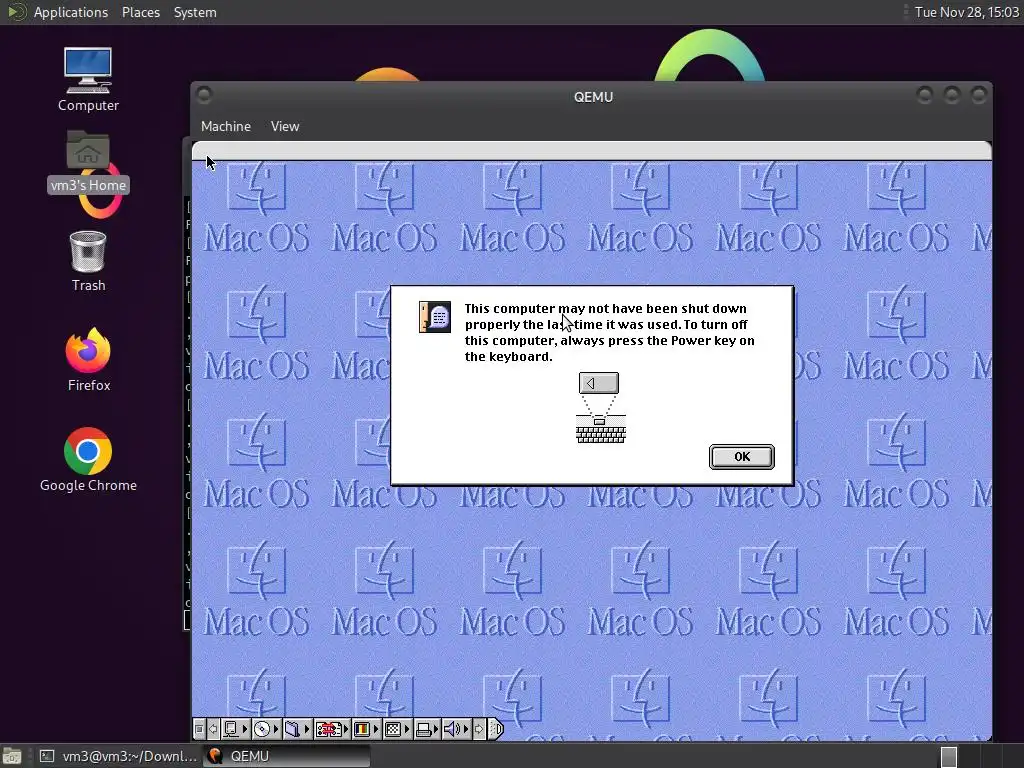Collapse the Control Strip using its end tab
This screenshot has width=1024, height=768.
[496, 729]
